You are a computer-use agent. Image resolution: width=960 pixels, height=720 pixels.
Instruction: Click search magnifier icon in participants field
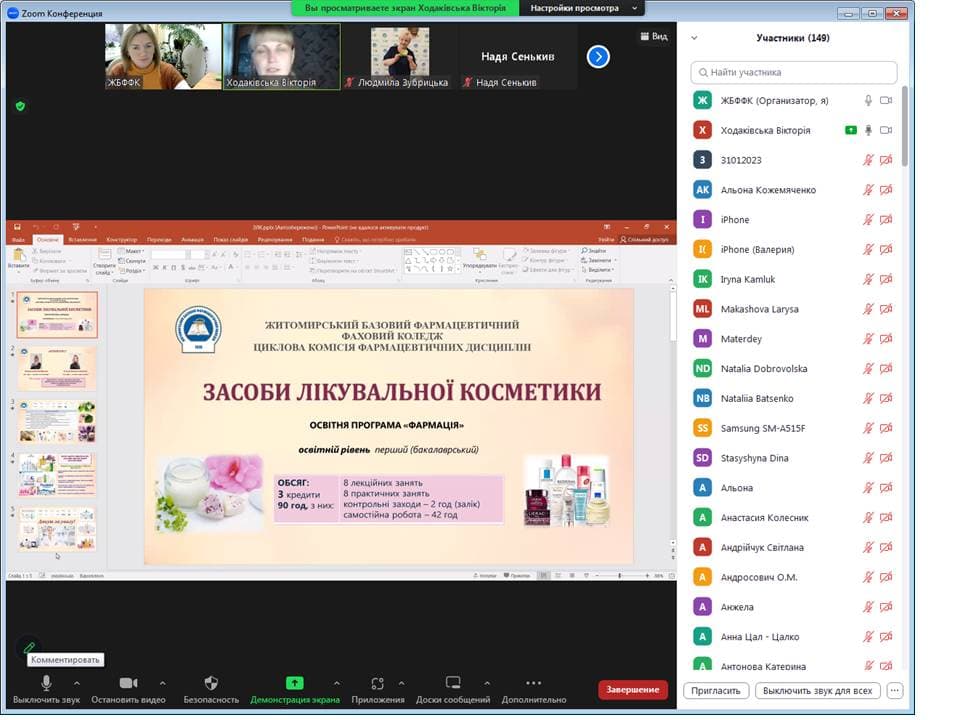click(703, 72)
